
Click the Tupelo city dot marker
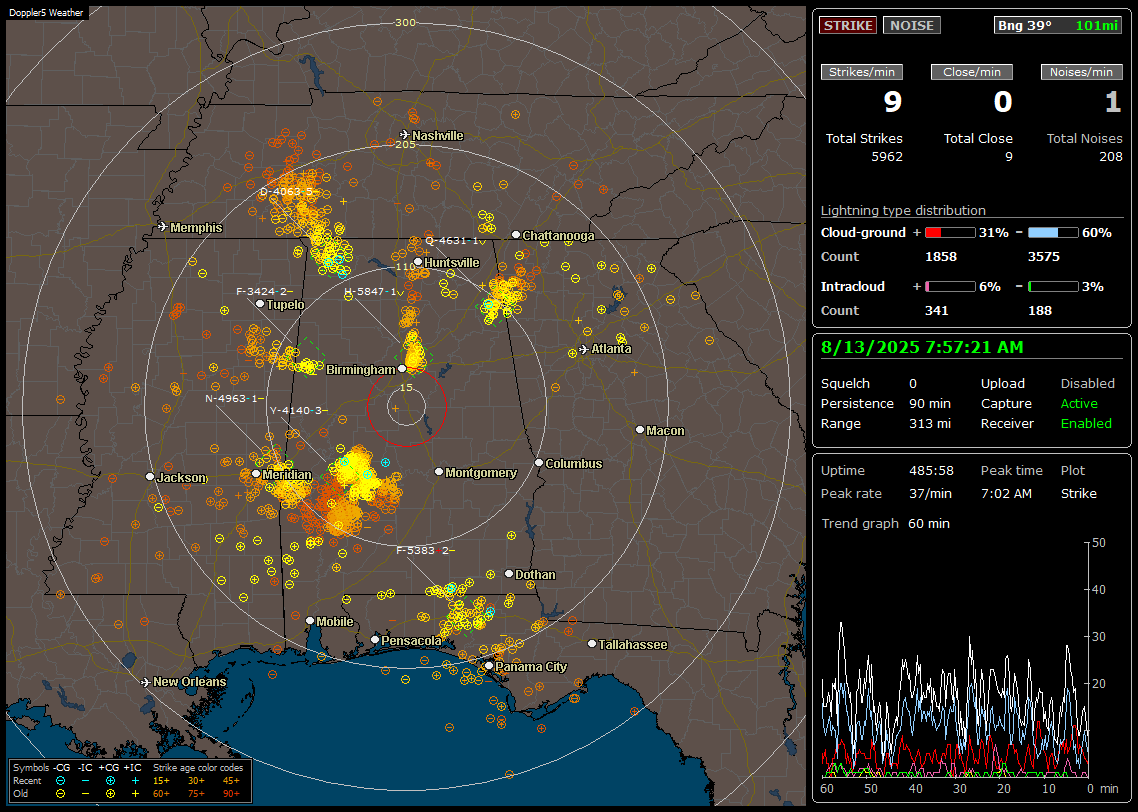pyautogui.click(x=261, y=304)
